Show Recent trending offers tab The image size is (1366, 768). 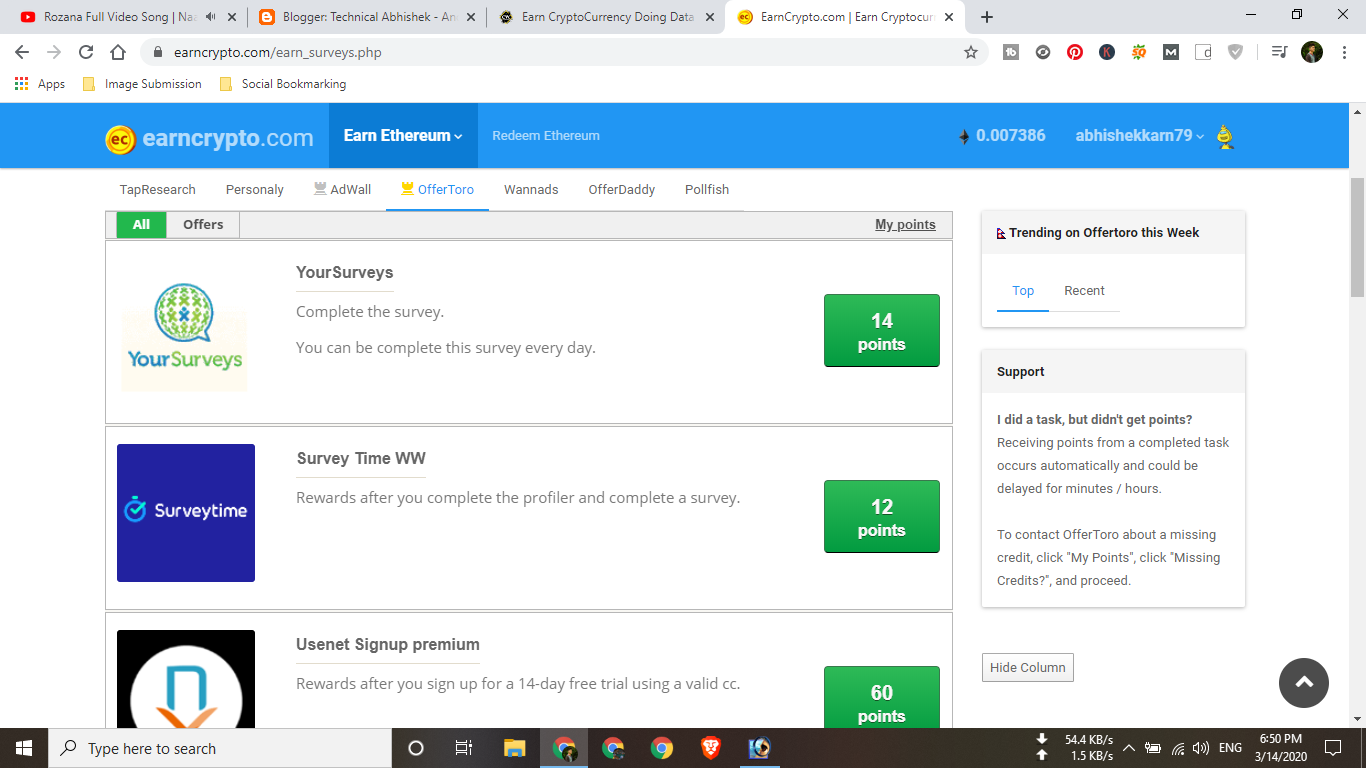click(1084, 290)
